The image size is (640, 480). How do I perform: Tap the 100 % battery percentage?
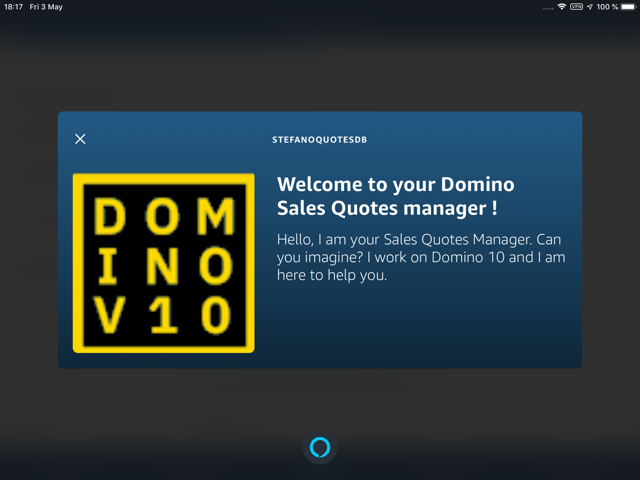point(607,7)
